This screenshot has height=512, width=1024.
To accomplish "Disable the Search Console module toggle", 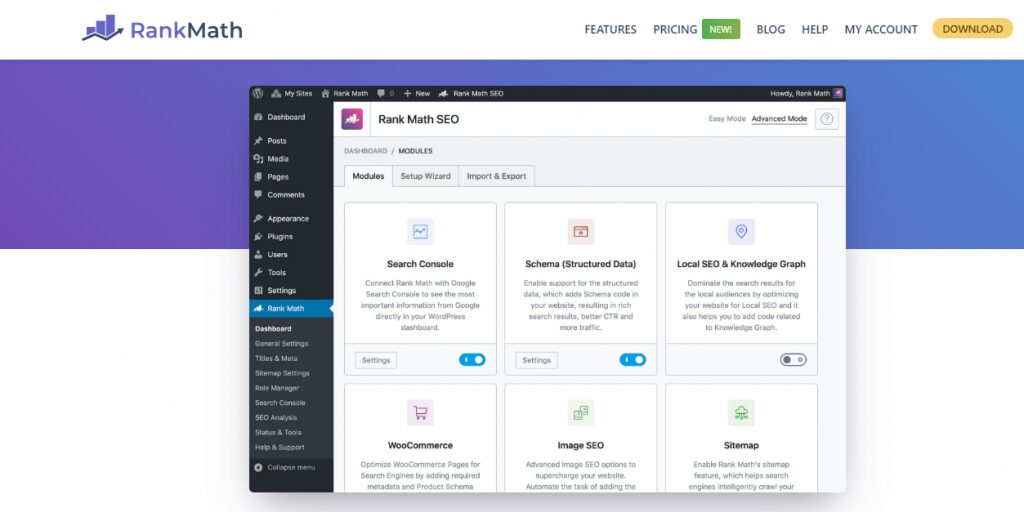I will pyautogui.click(x=472, y=360).
